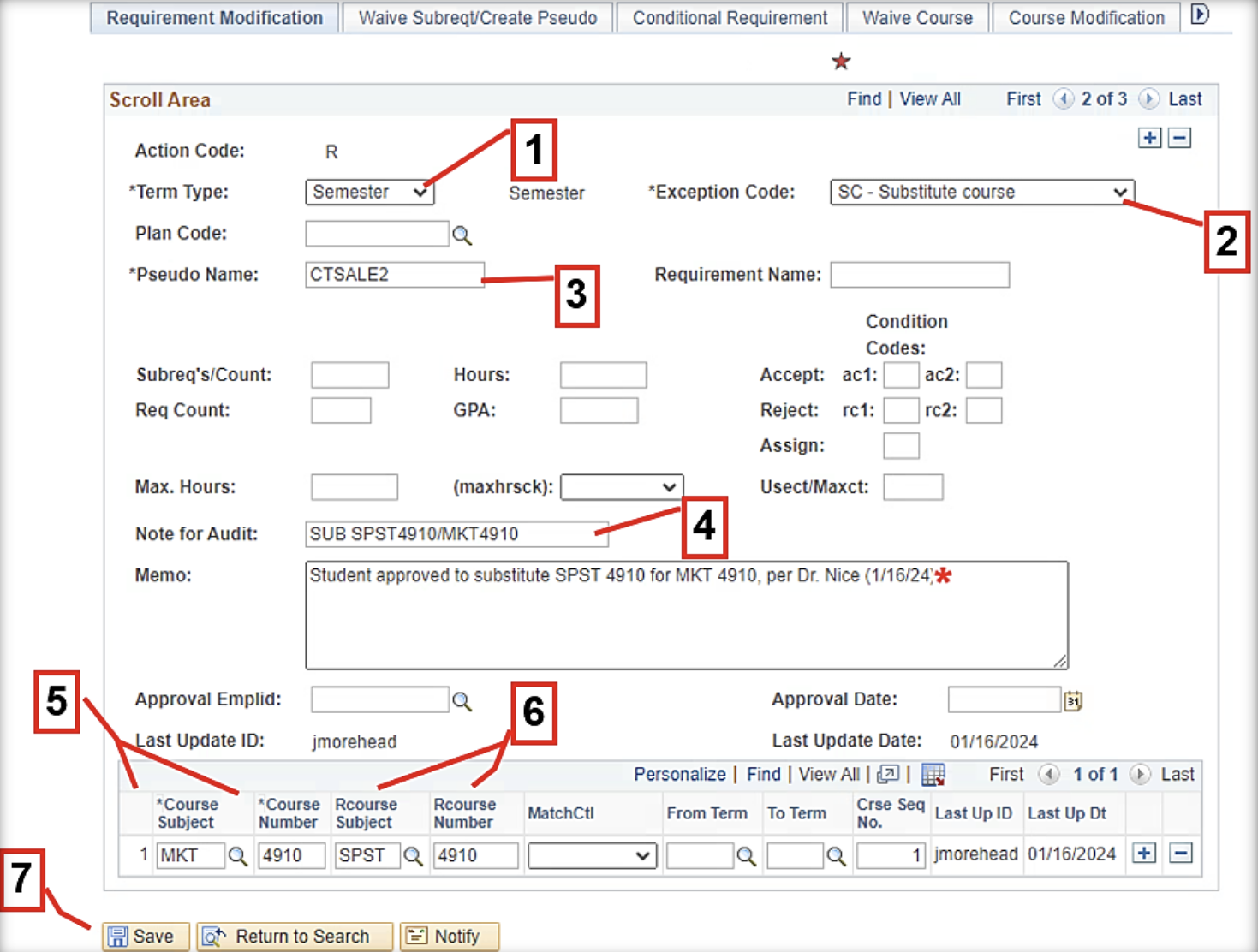1258x952 pixels.
Task: Look up Rcourse Subject SPST magnifier
Action: (x=413, y=856)
